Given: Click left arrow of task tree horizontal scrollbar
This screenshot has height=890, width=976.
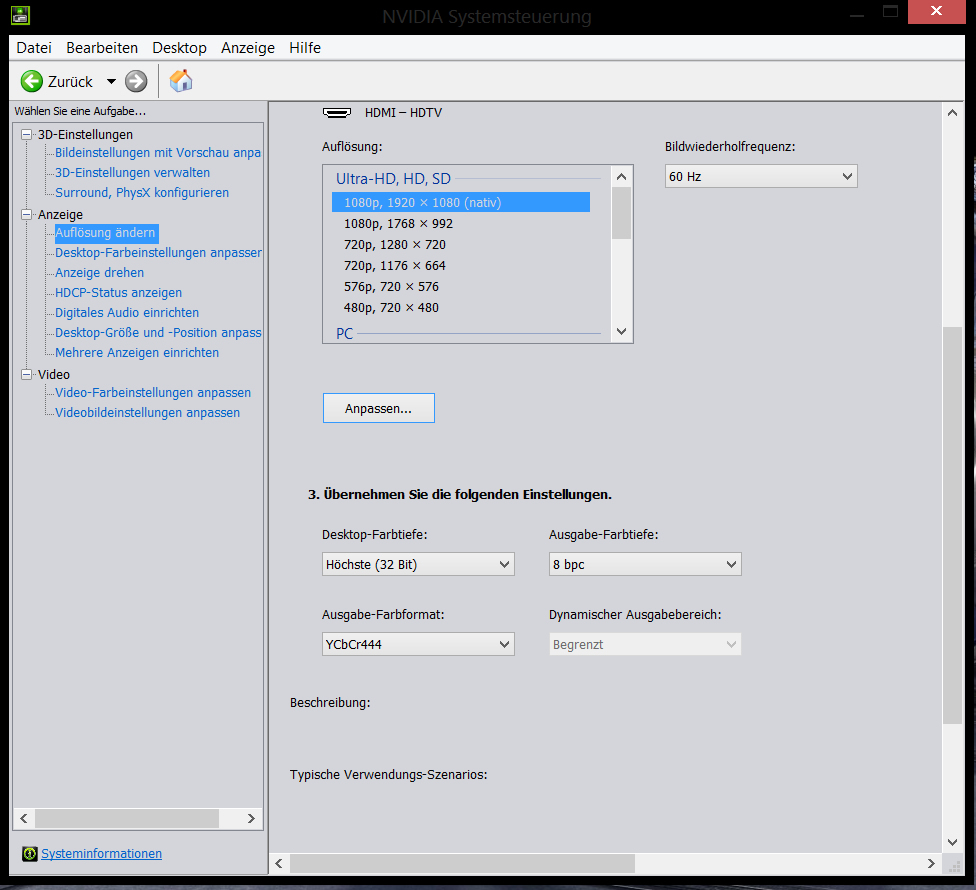Looking at the screenshot, I should click(24, 818).
